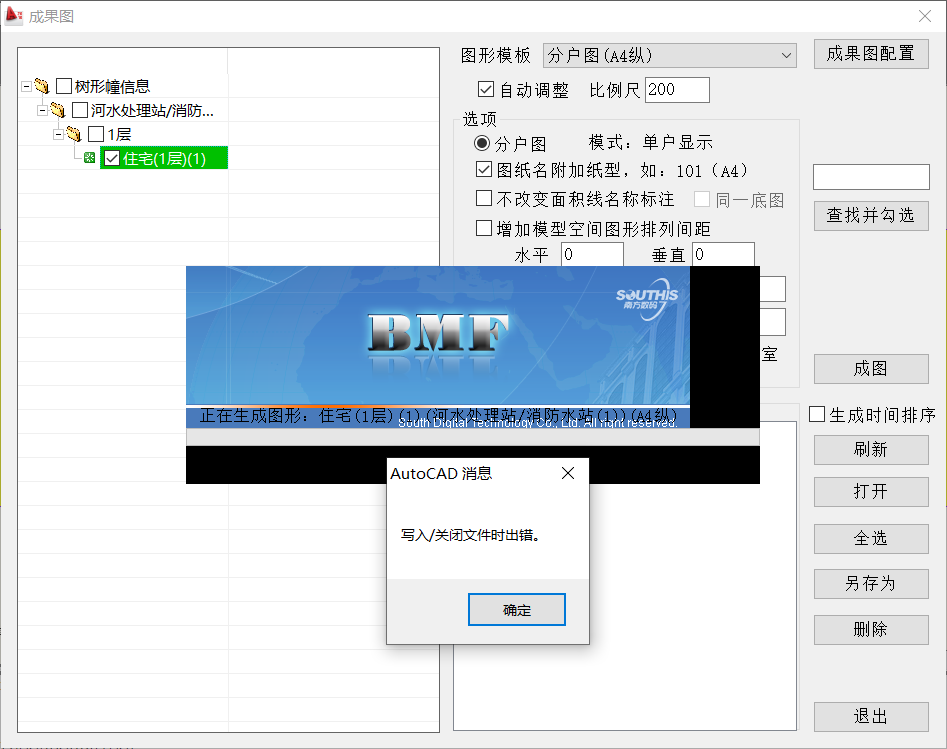Image resolution: width=947 pixels, height=749 pixels.
Task: Click folder icon beside 河水处理站/消防...
Action: pos(57,110)
